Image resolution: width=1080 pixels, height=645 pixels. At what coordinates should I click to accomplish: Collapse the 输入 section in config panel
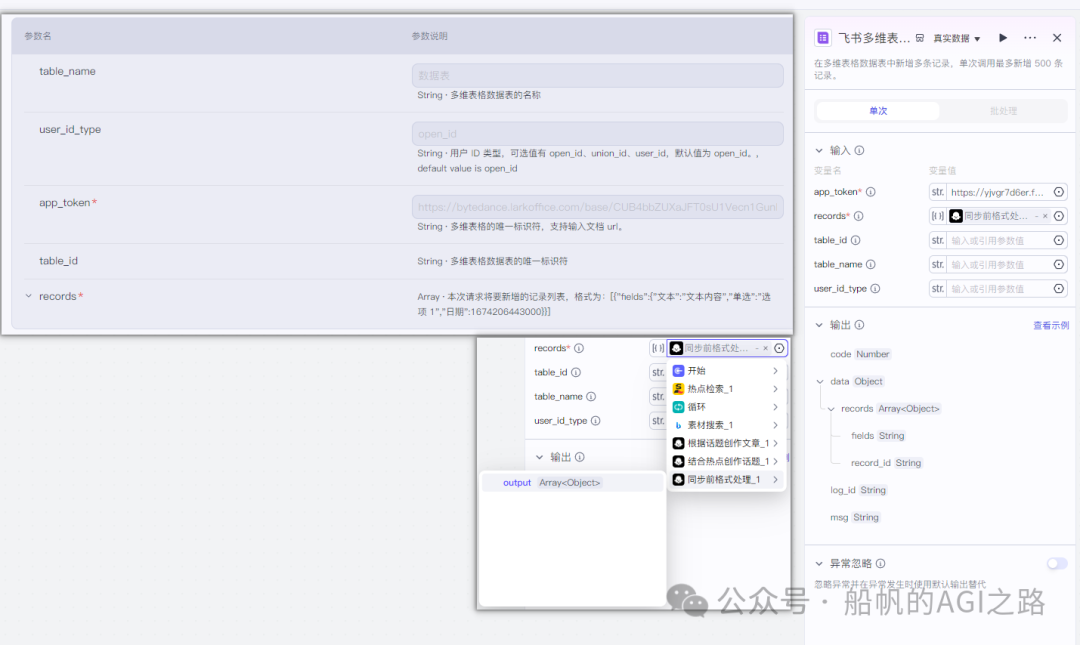pos(819,150)
